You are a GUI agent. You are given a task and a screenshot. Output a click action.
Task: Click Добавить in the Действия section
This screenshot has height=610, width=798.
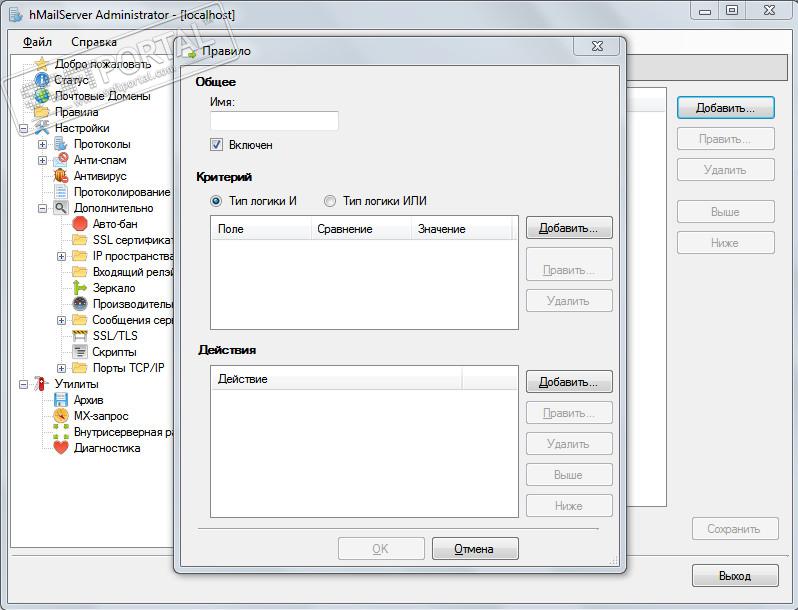[x=569, y=382]
